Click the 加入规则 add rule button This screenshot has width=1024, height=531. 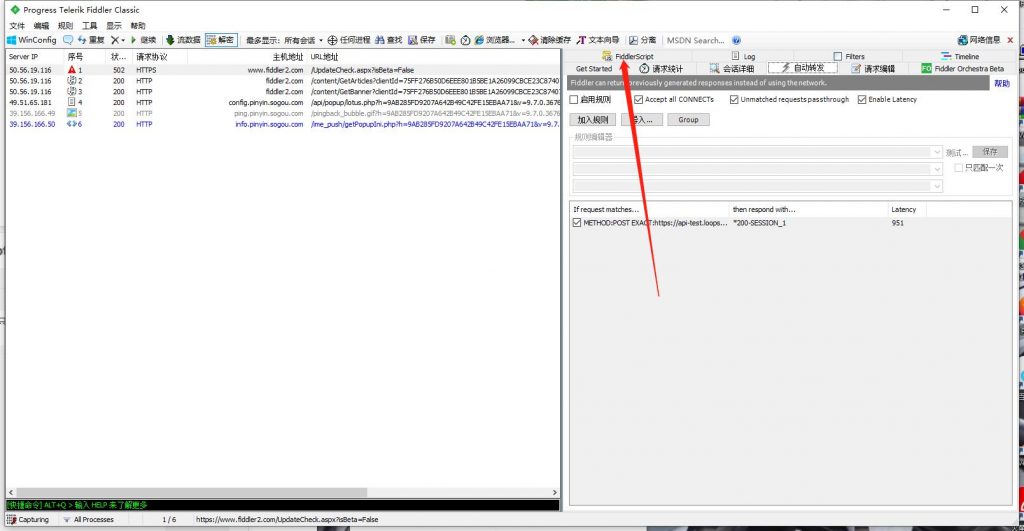tap(592, 120)
